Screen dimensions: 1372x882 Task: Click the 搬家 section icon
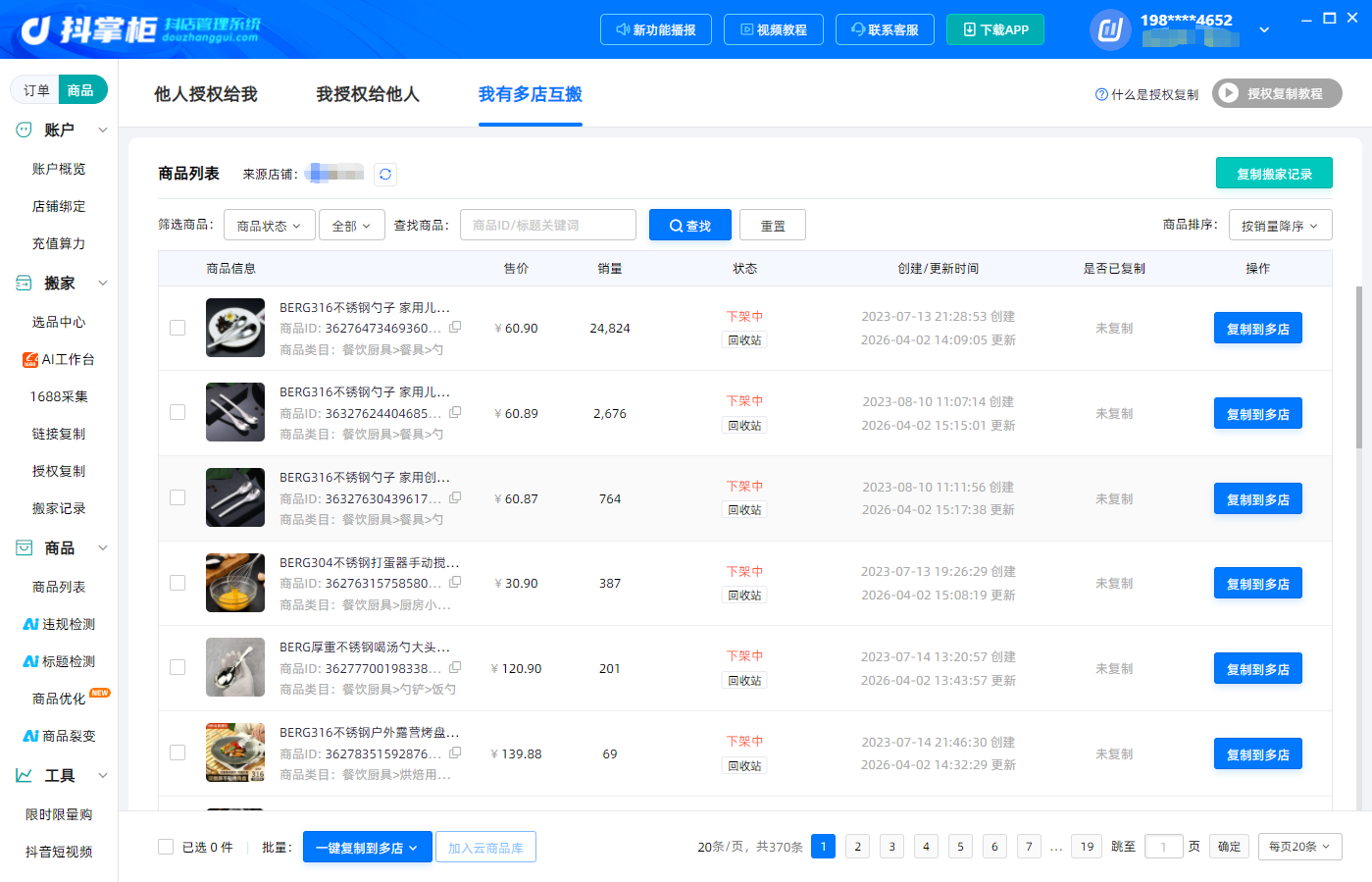tap(25, 283)
